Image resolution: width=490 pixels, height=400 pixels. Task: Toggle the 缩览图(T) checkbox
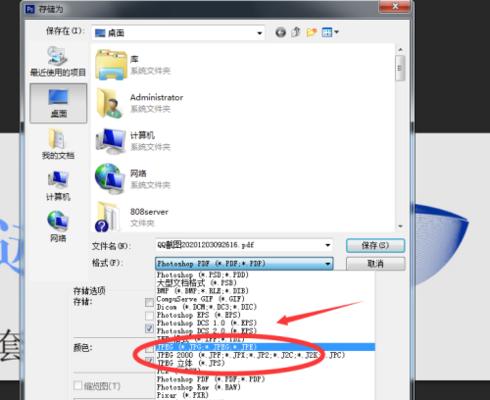[x=78, y=386]
